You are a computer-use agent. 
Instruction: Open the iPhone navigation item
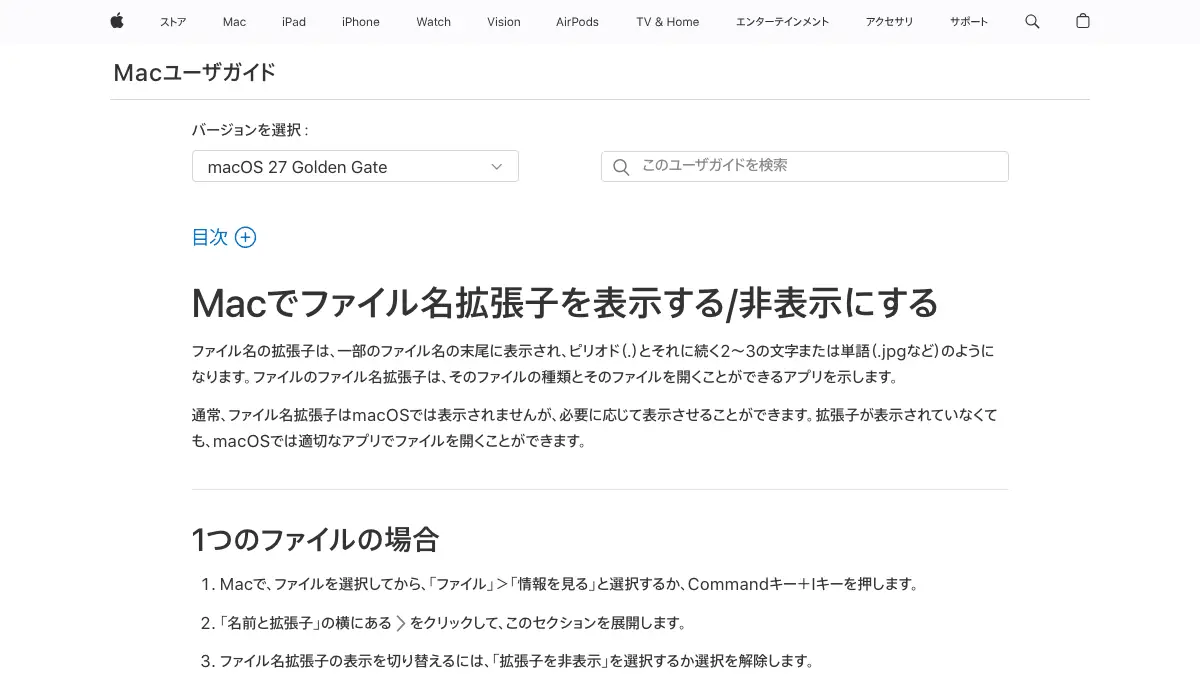pos(361,22)
